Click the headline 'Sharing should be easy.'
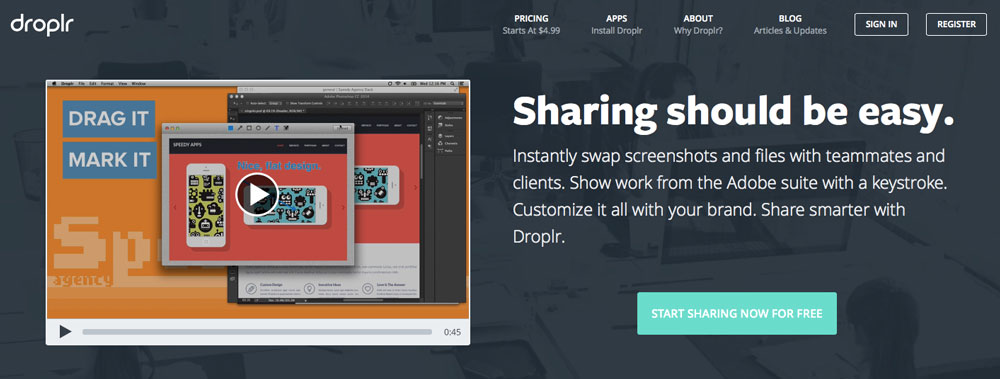The height and width of the screenshot is (379, 1000). (733, 112)
